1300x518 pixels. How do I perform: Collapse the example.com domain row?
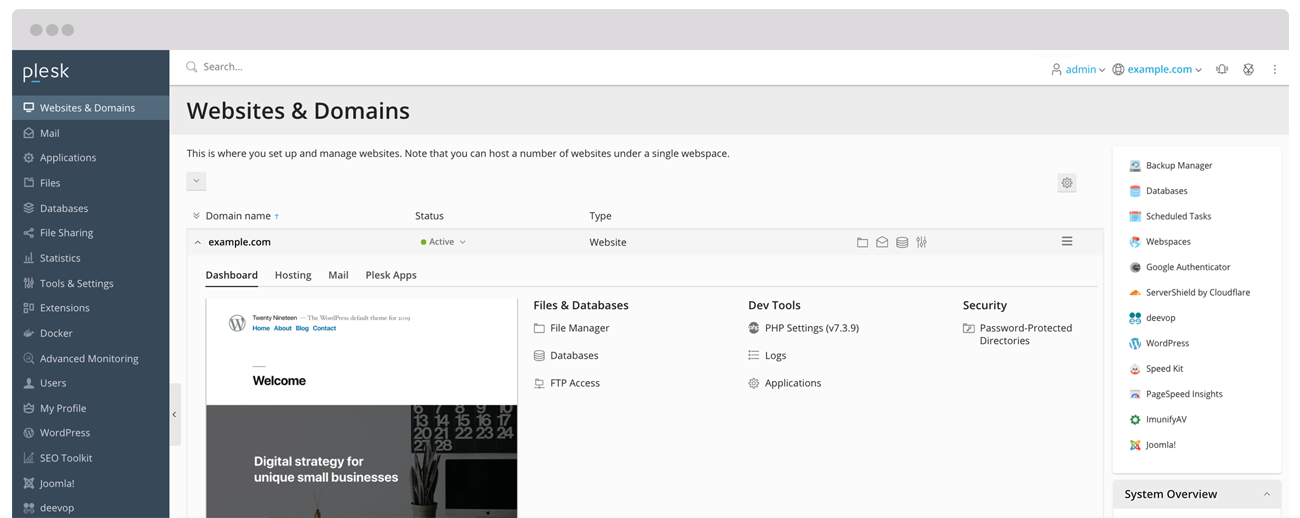(x=197, y=242)
